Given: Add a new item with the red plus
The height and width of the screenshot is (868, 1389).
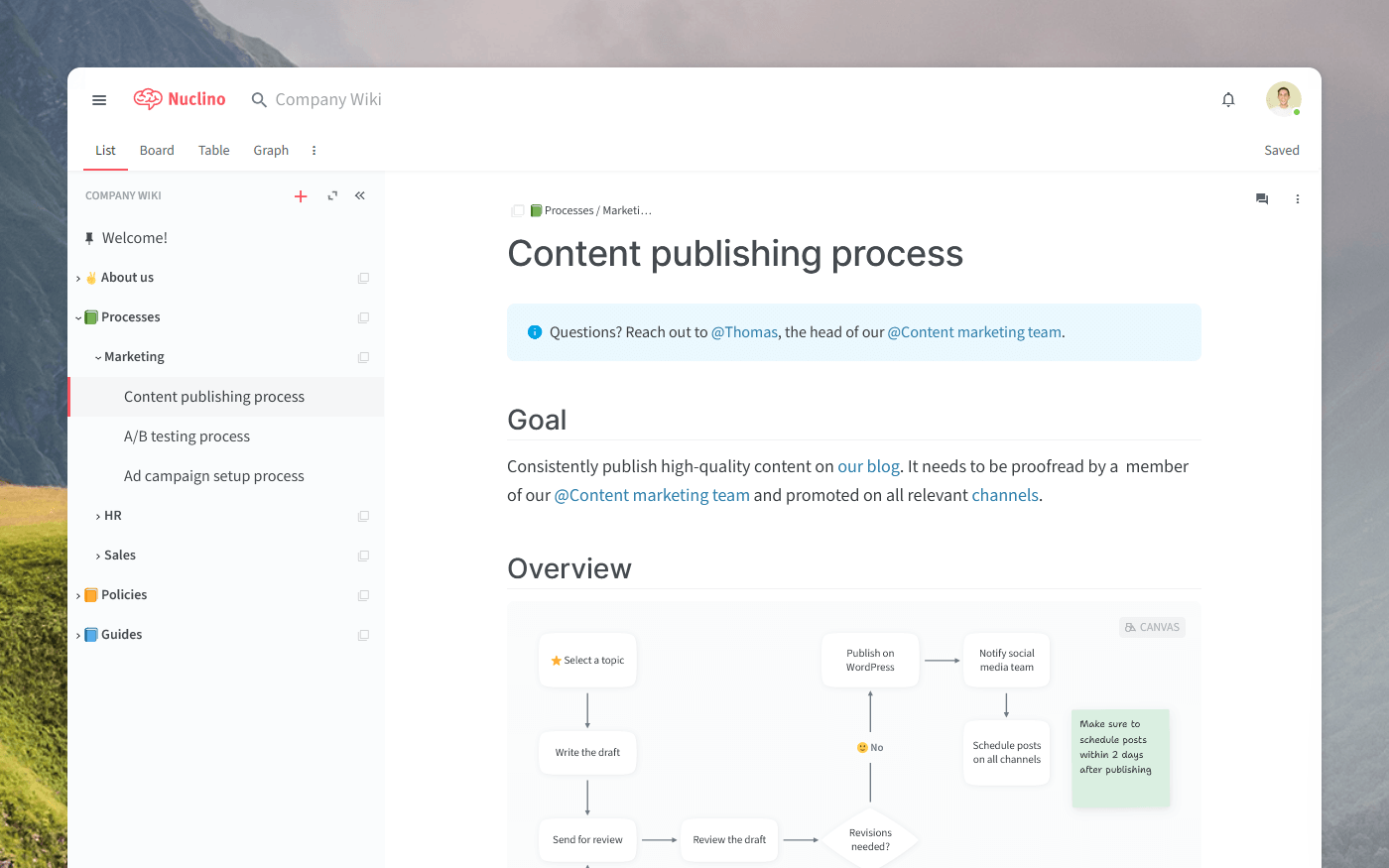Looking at the screenshot, I should (x=301, y=196).
